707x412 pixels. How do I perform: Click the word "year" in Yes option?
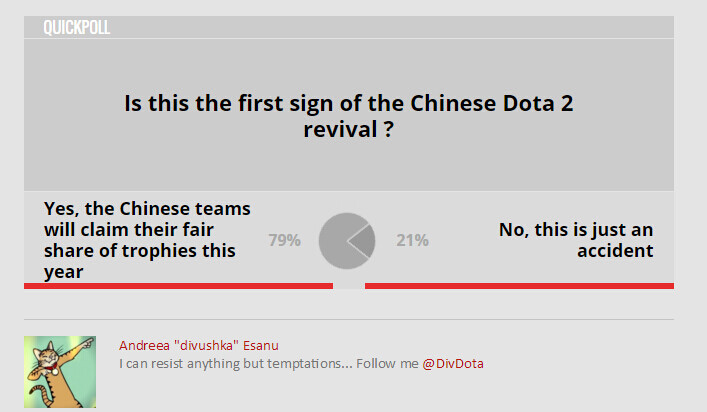[x=64, y=272]
